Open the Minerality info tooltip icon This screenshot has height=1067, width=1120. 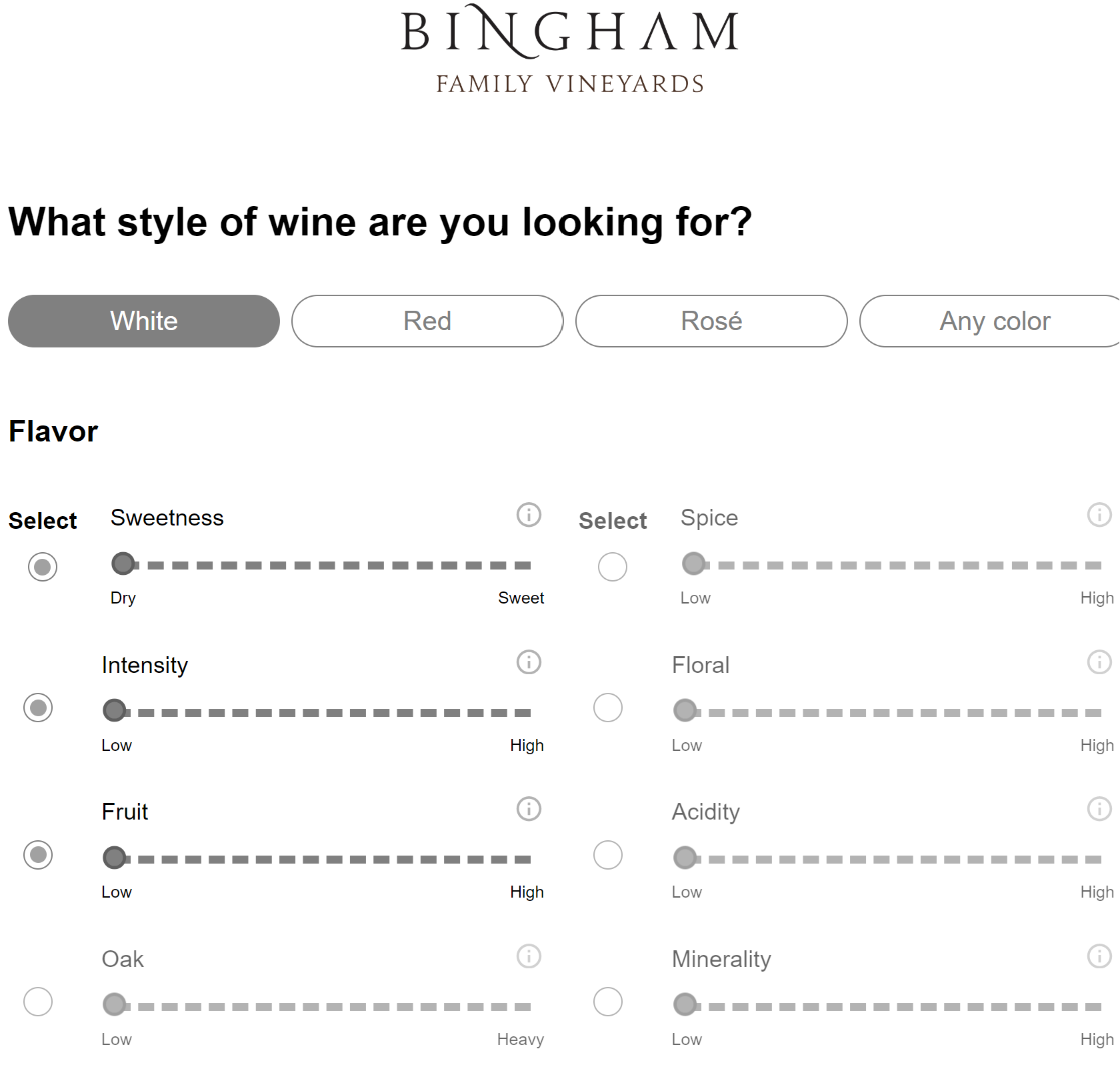[x=1099, y=956]
